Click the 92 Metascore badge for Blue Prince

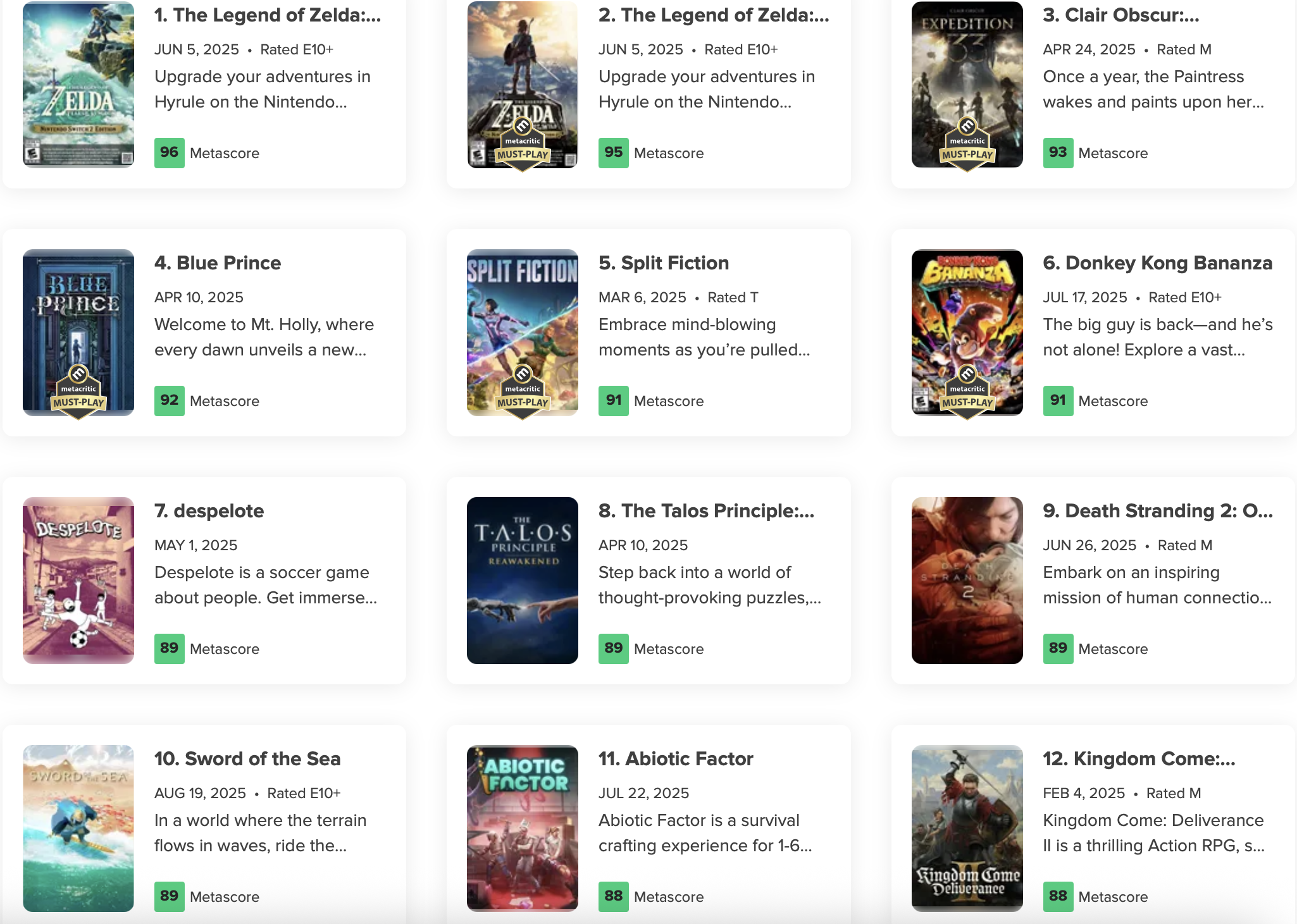click(x=169, y=400)
